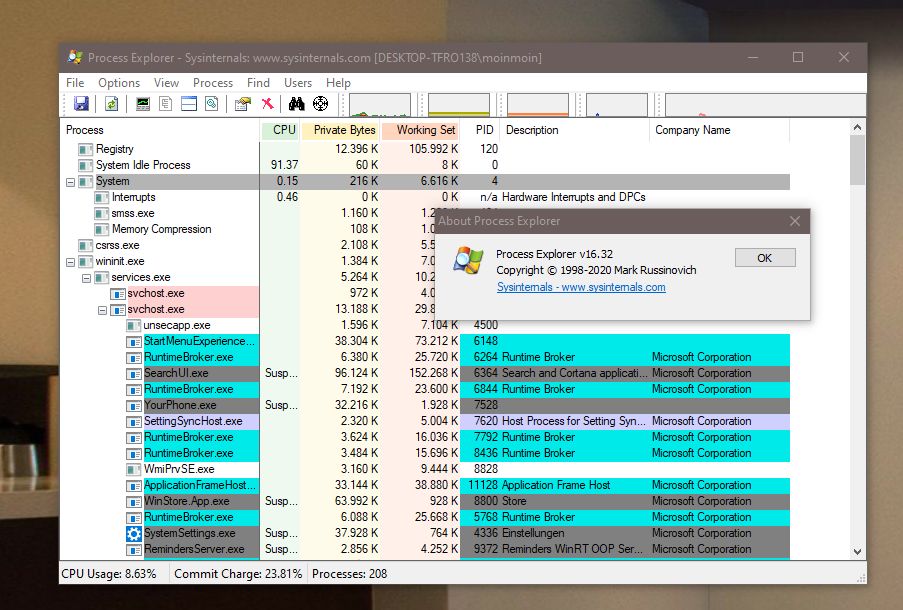Select the SearchUI.exe process

[x=176, y=373]
